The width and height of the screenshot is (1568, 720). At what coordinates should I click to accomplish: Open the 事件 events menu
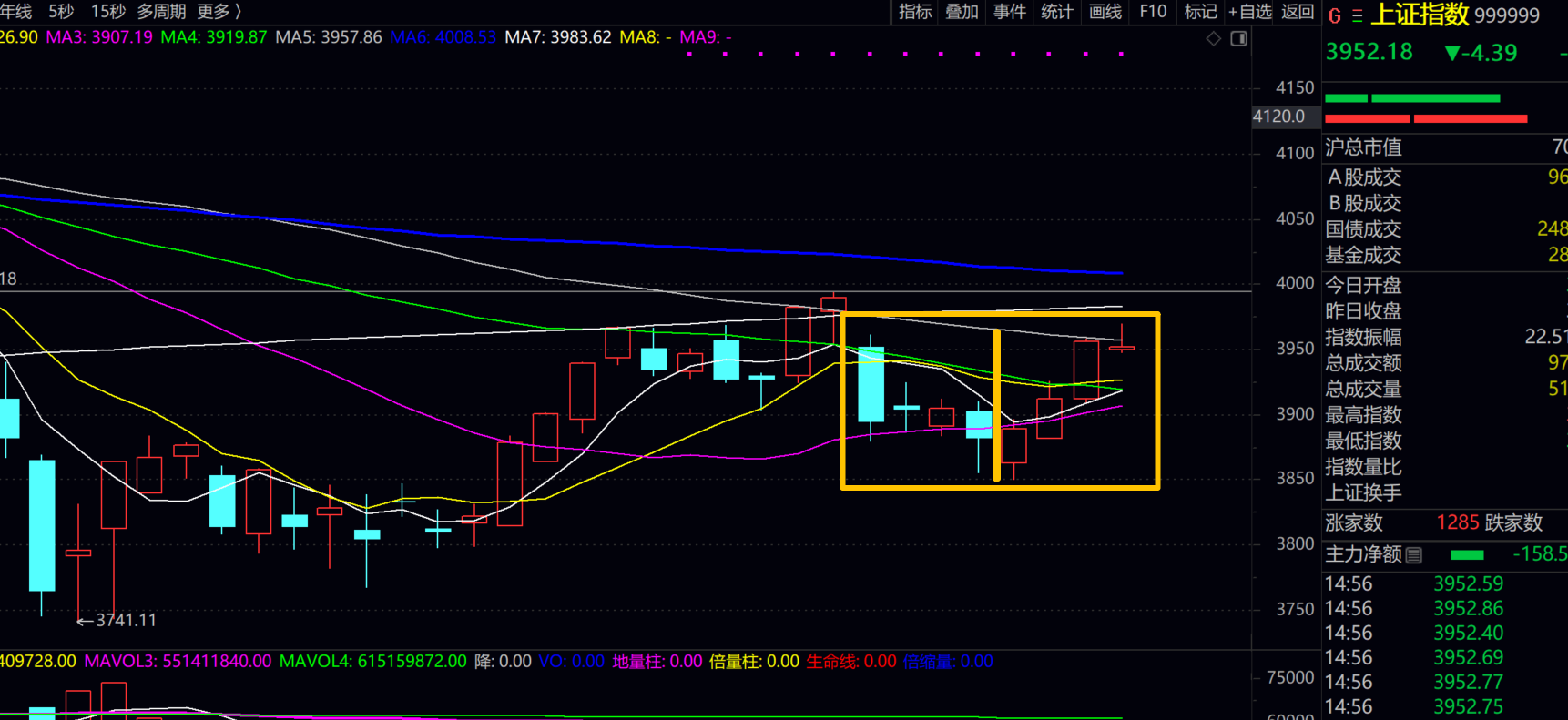(1009, 11)
